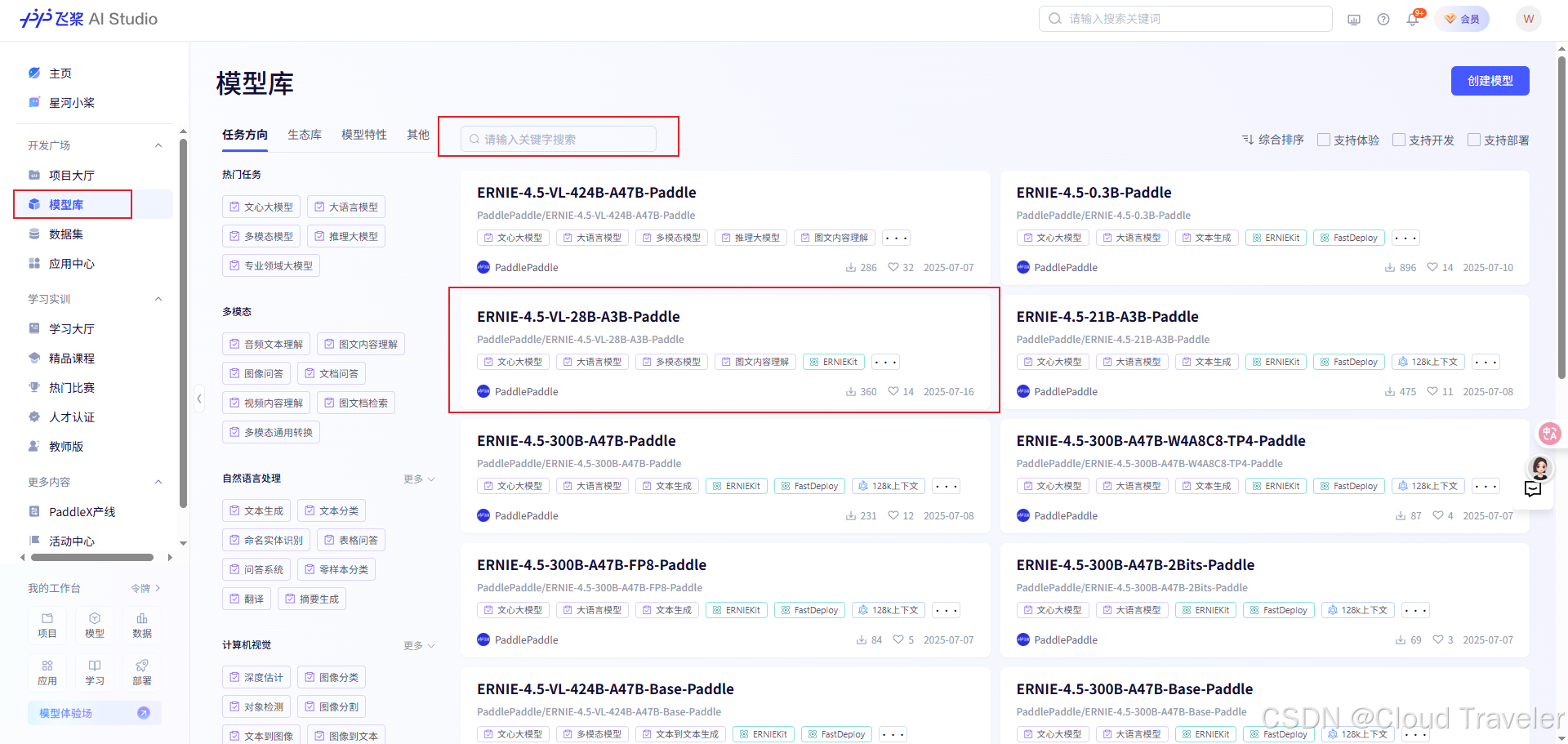
Task: Click the 数据 workbench shortcut
Action: [x=142, y=626]
